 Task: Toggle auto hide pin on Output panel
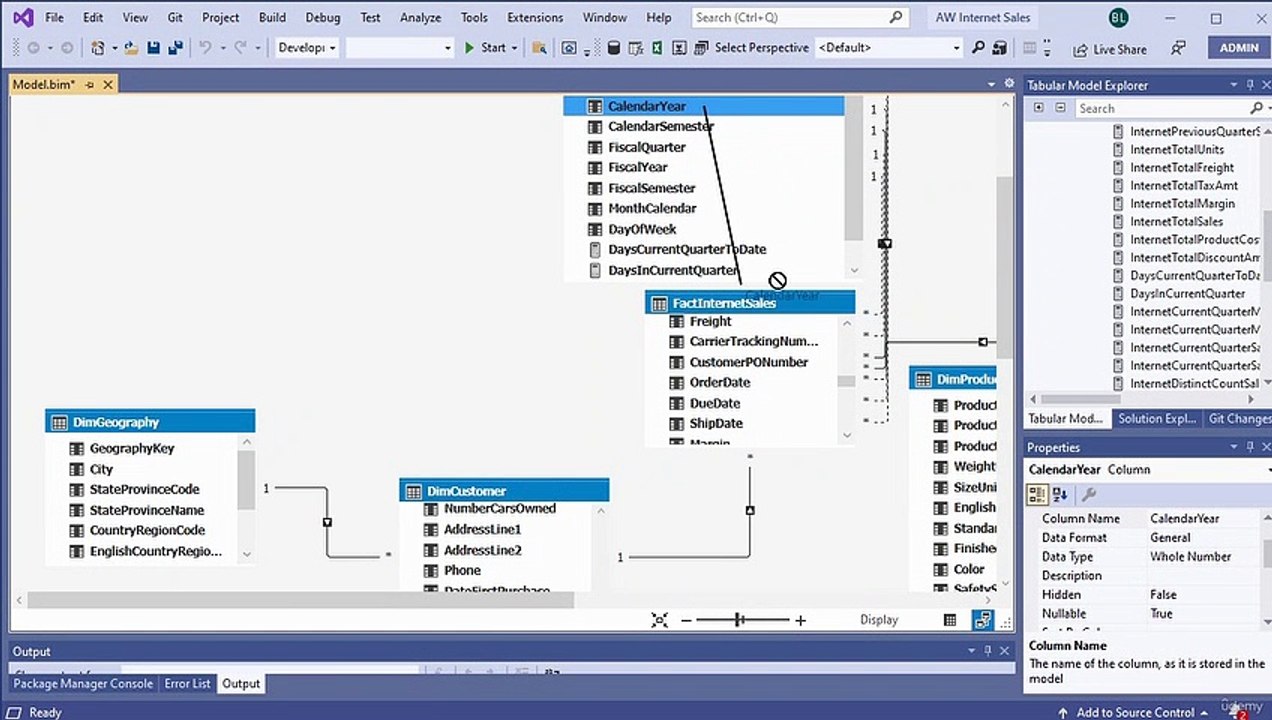point(989,651)
